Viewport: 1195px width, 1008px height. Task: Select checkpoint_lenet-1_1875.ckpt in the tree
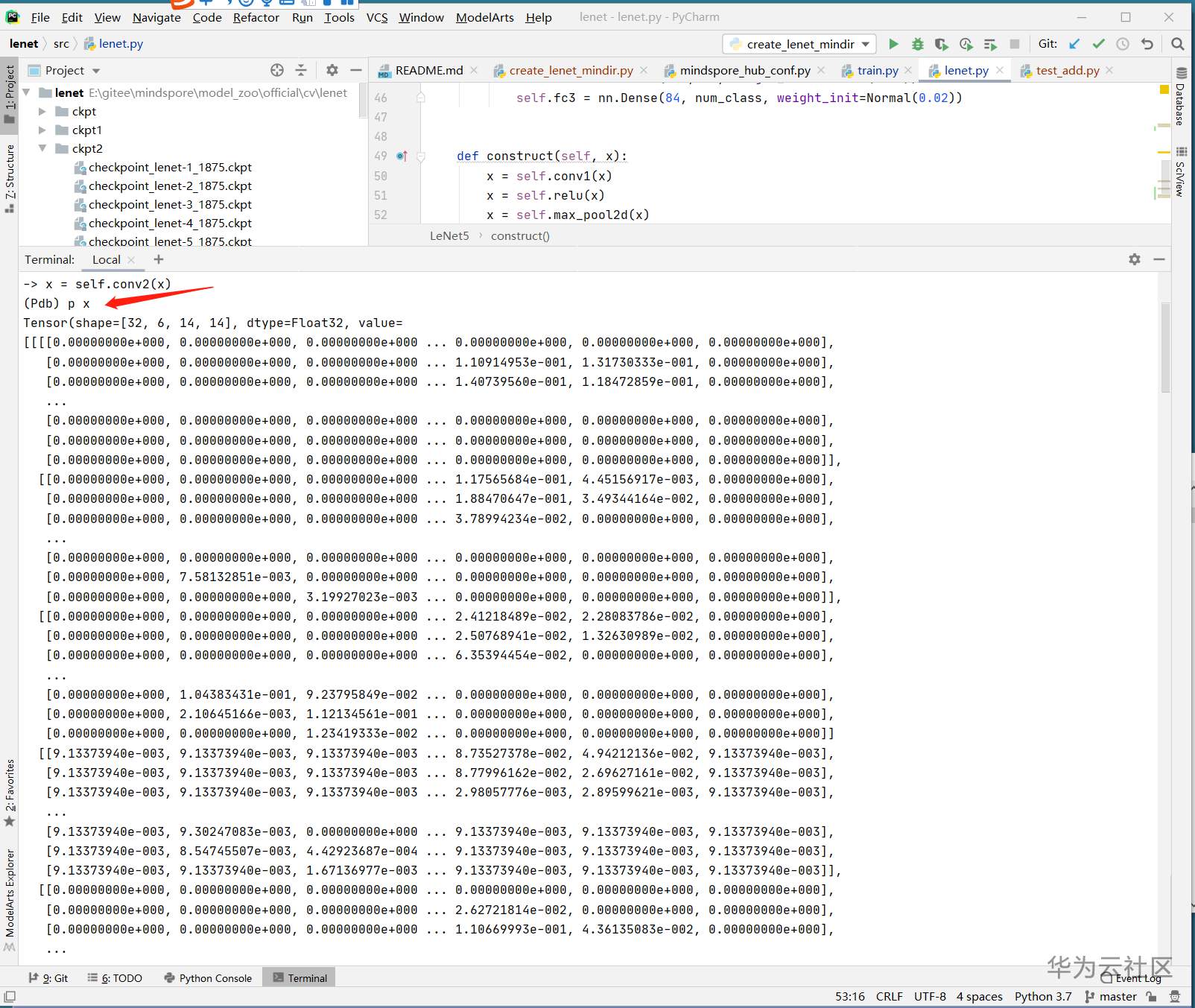coord(170,167)
